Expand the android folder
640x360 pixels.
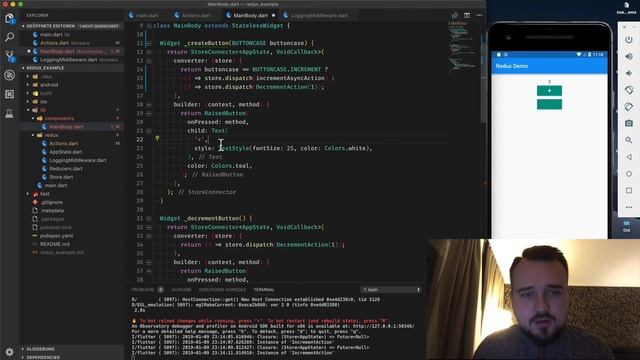click(28, 85)
